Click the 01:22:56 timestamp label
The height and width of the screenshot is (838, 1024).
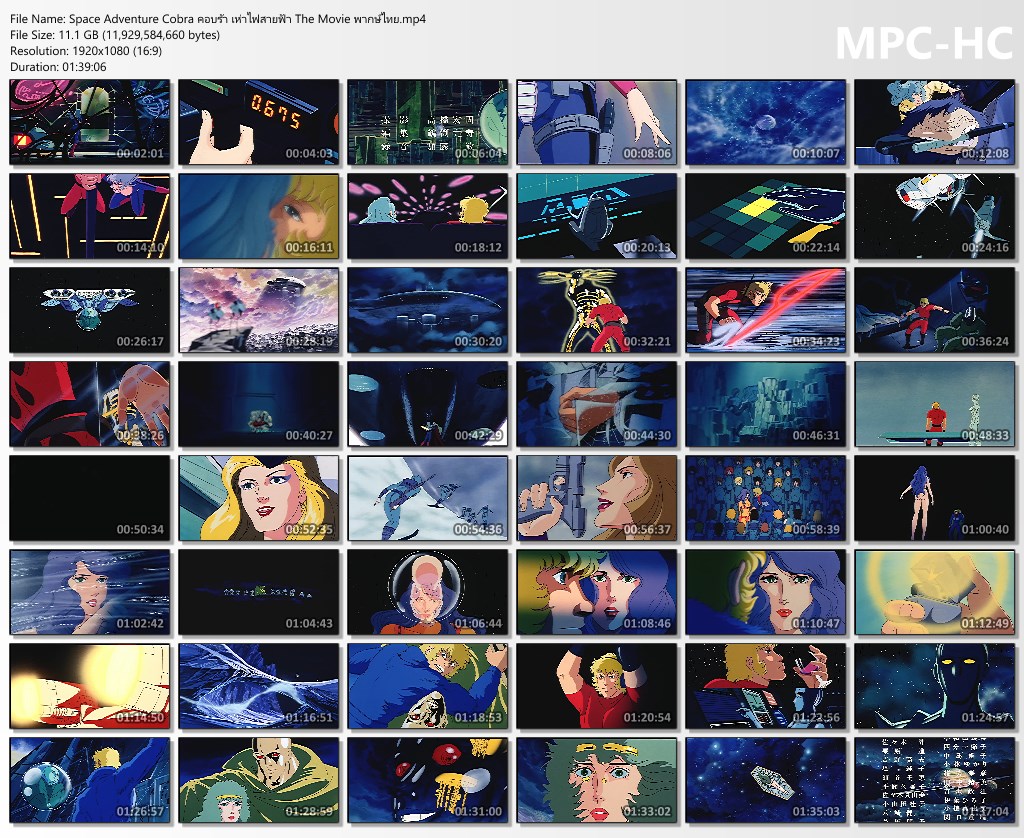pos(816,718)
